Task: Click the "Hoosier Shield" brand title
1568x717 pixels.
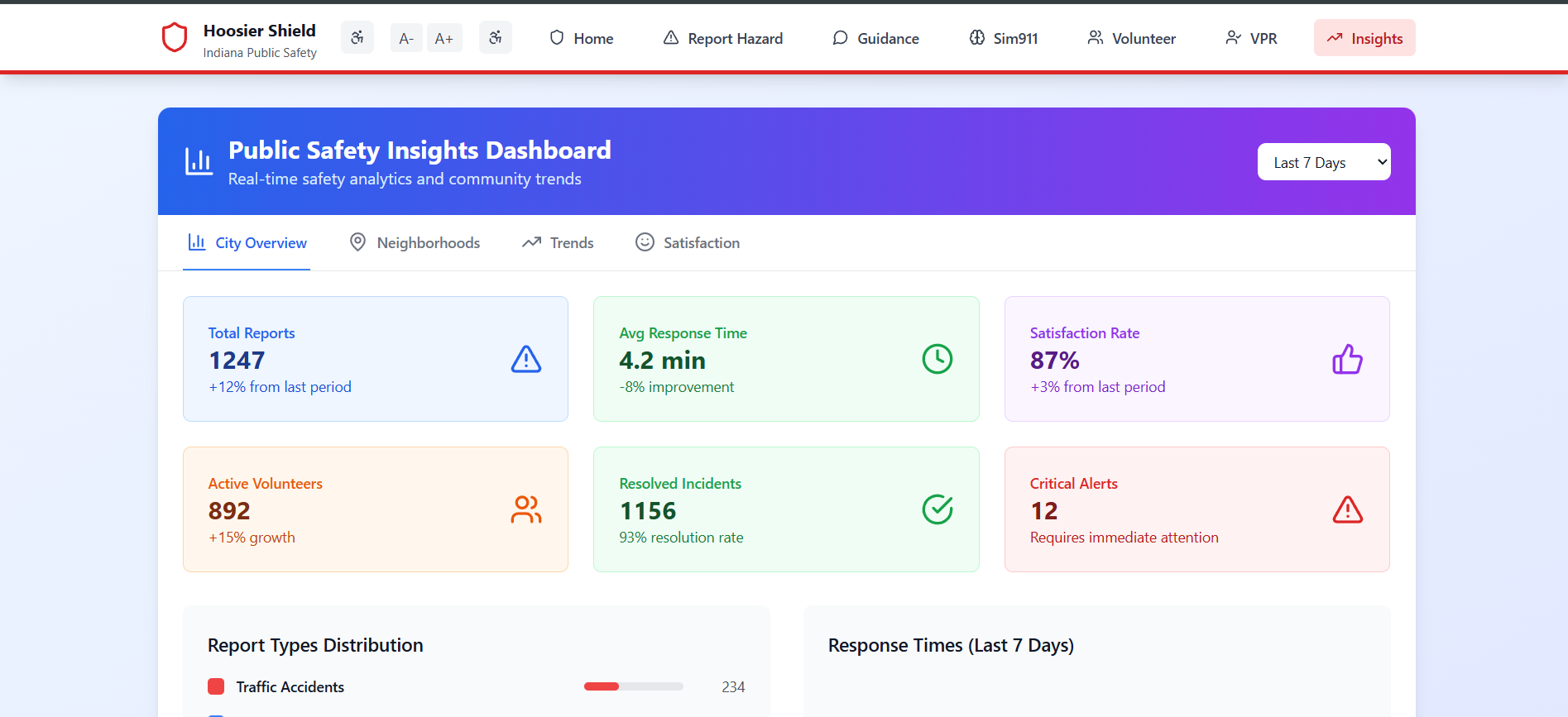Action: coord(260,31)
